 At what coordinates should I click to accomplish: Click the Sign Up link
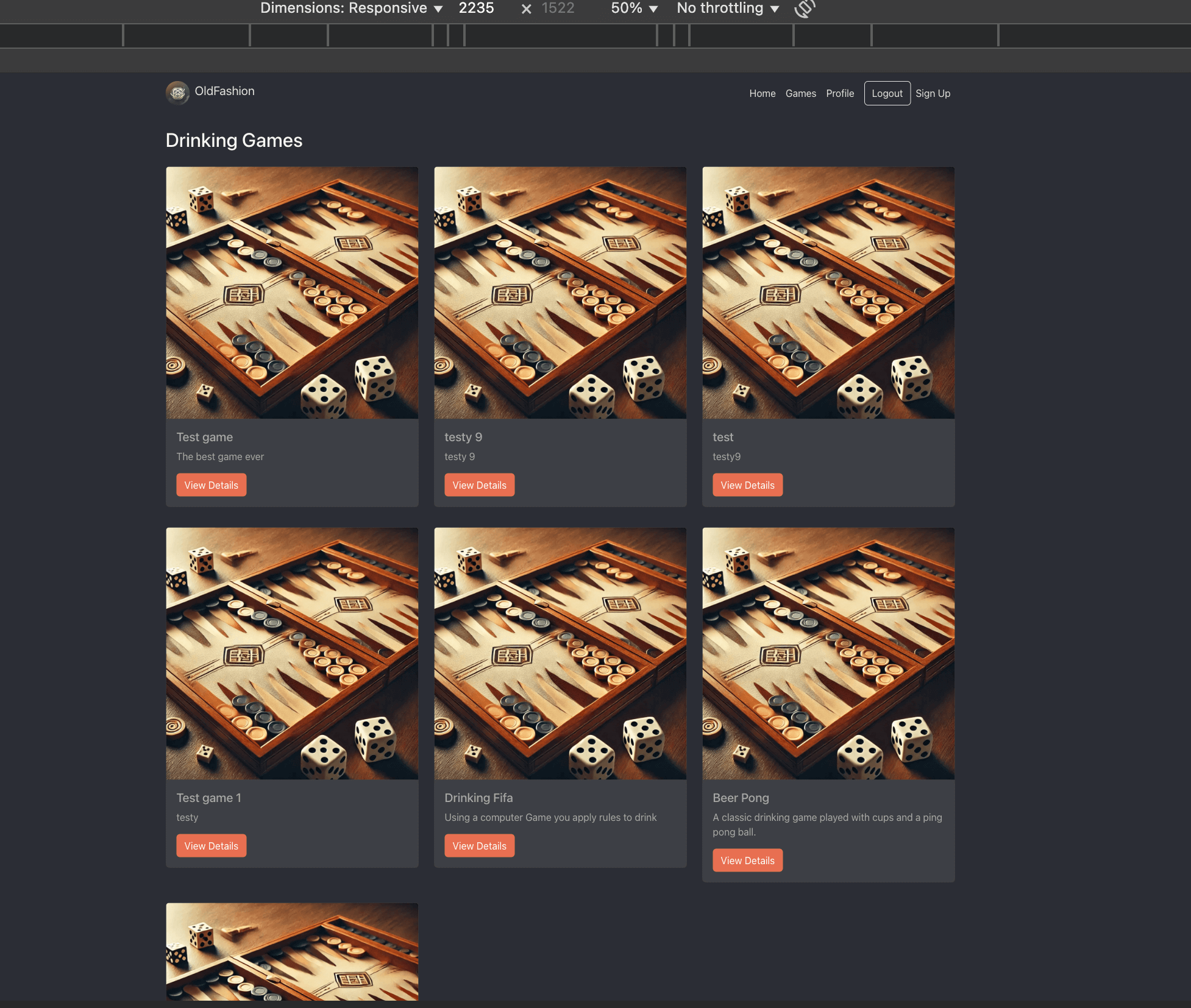(x=933, y=93)
